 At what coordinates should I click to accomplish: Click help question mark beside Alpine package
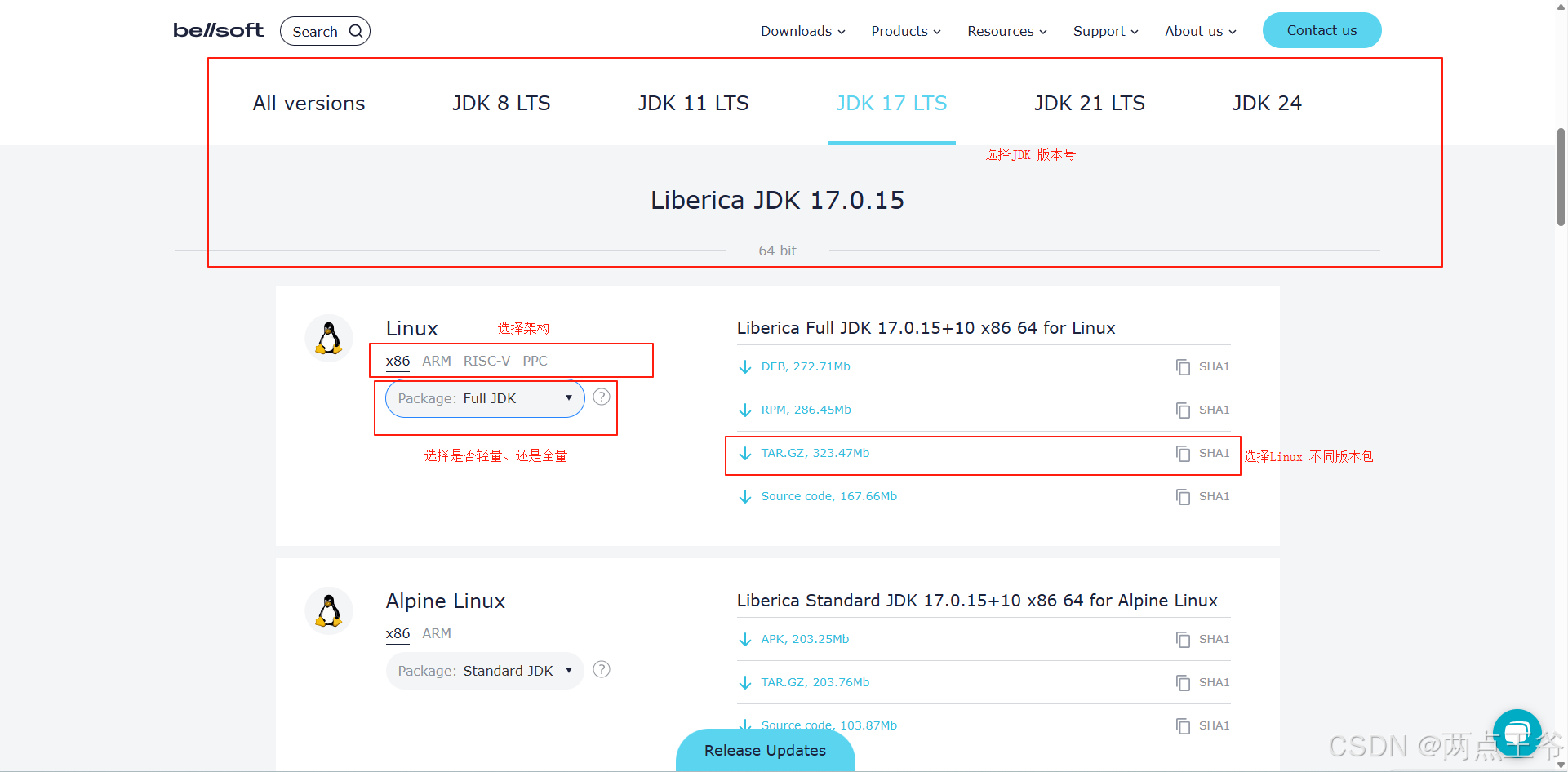(x=602, y=669)
